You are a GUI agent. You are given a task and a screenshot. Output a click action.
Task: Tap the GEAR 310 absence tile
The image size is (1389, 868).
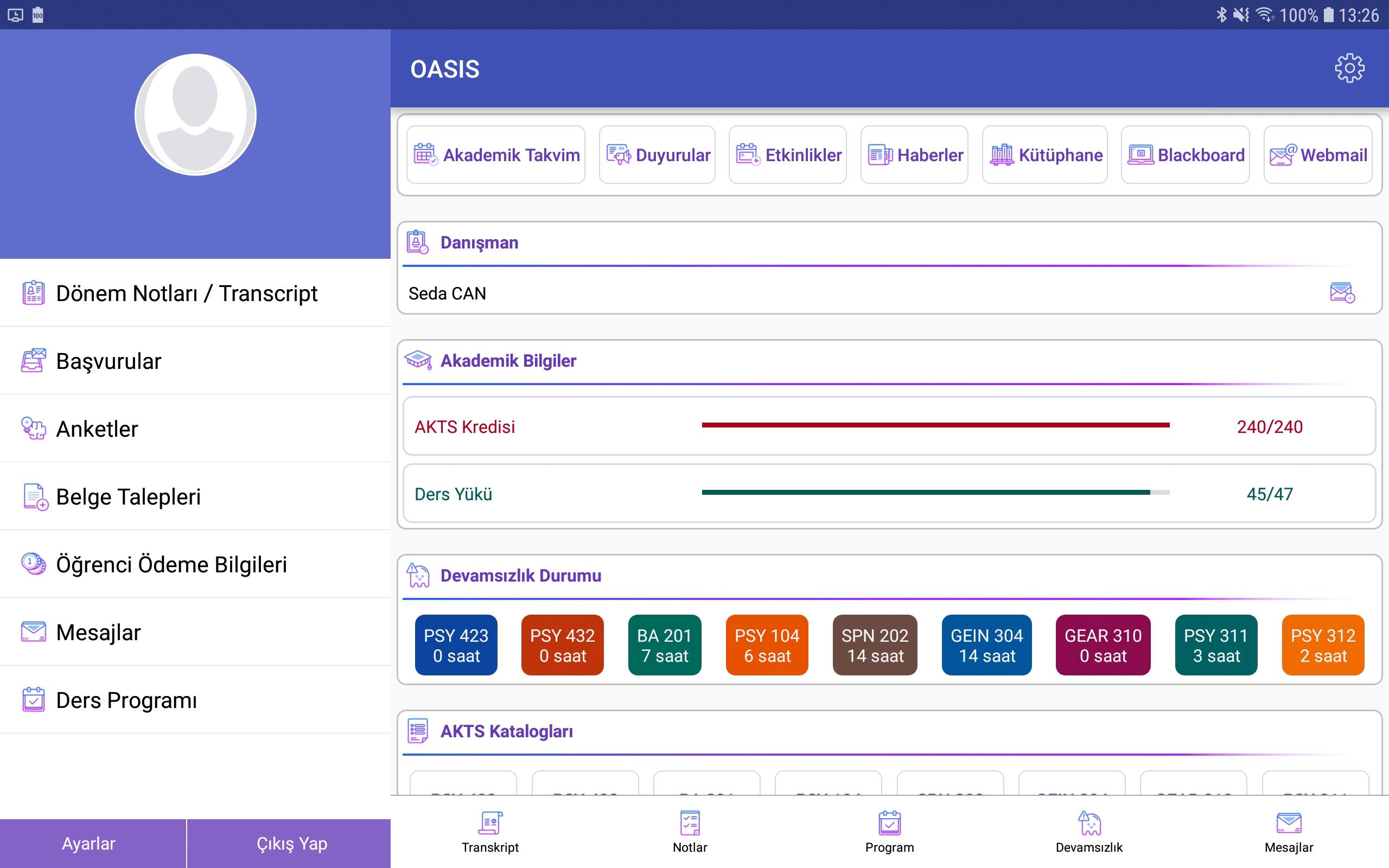pos(1103,645)
